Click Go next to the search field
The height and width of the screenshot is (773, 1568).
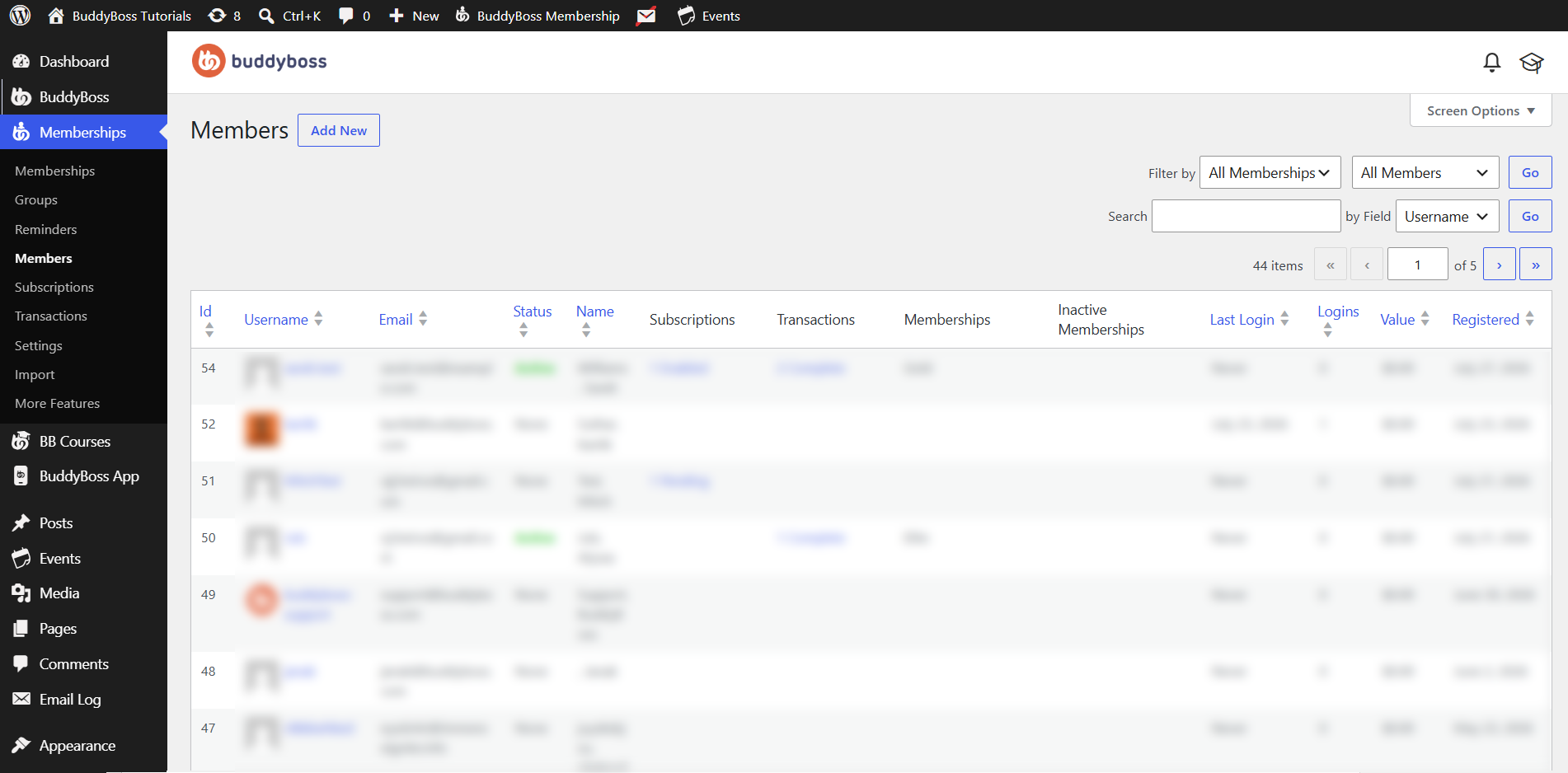click(1530, 216)
